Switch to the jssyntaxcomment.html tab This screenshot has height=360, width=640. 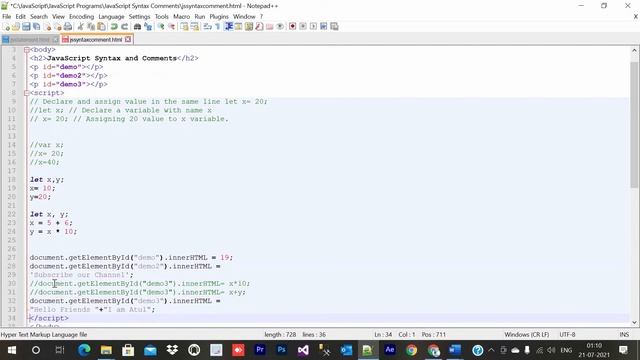click(96, 40)
